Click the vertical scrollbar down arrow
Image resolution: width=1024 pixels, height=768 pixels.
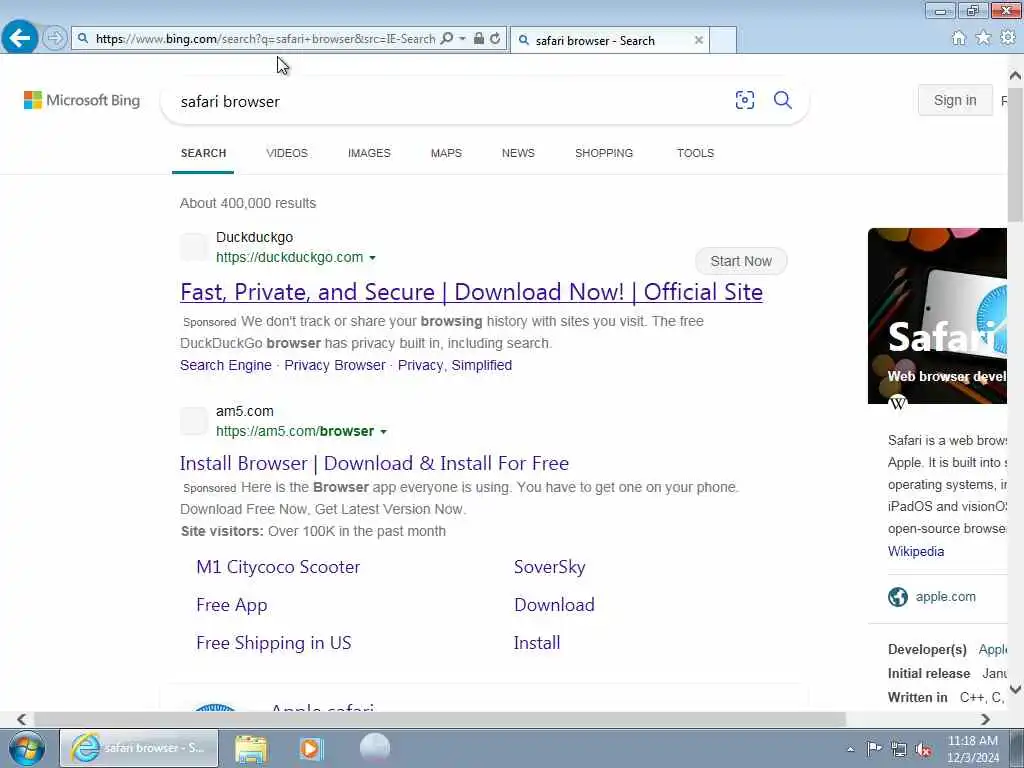(1015, 690)
